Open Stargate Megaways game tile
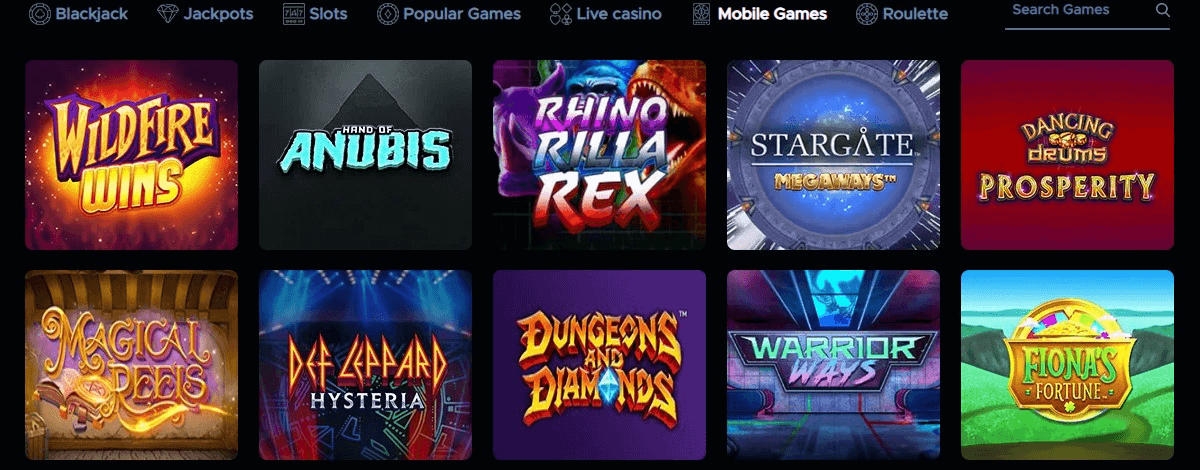 tap(833, 155)
